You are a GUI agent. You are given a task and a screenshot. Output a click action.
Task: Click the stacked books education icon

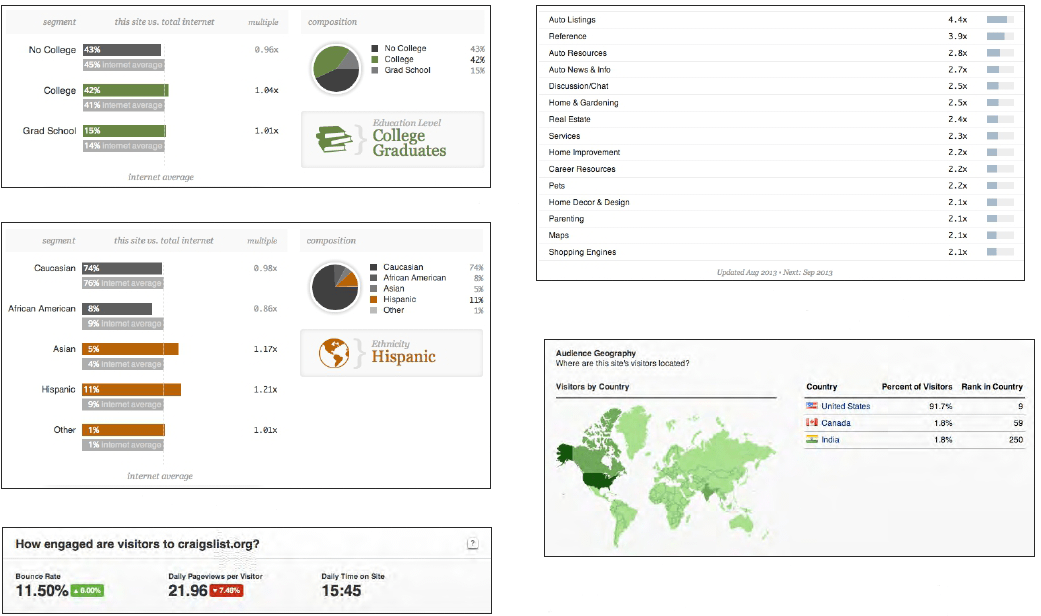(334, 139)
